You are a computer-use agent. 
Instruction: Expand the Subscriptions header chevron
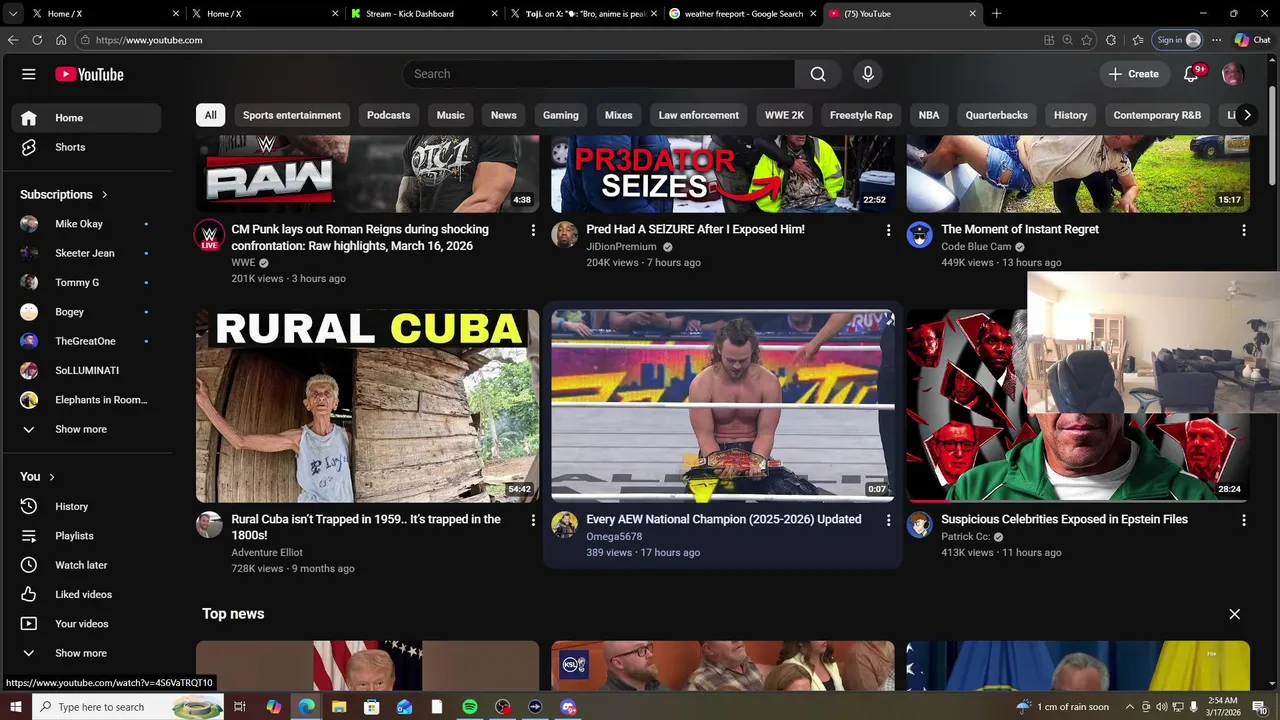[x=104, y=195]
